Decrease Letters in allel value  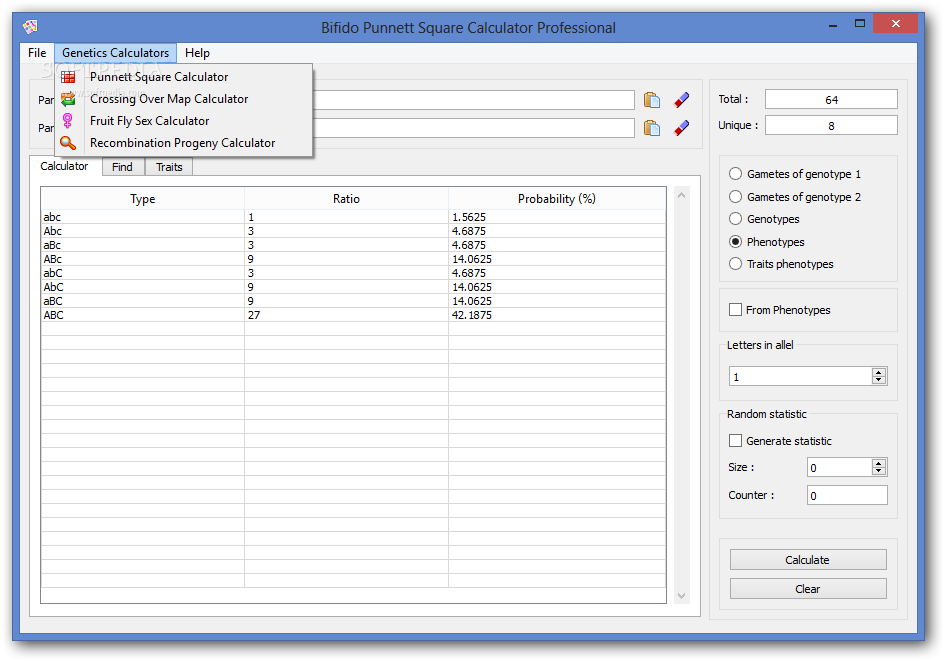(x=879, y=380)
